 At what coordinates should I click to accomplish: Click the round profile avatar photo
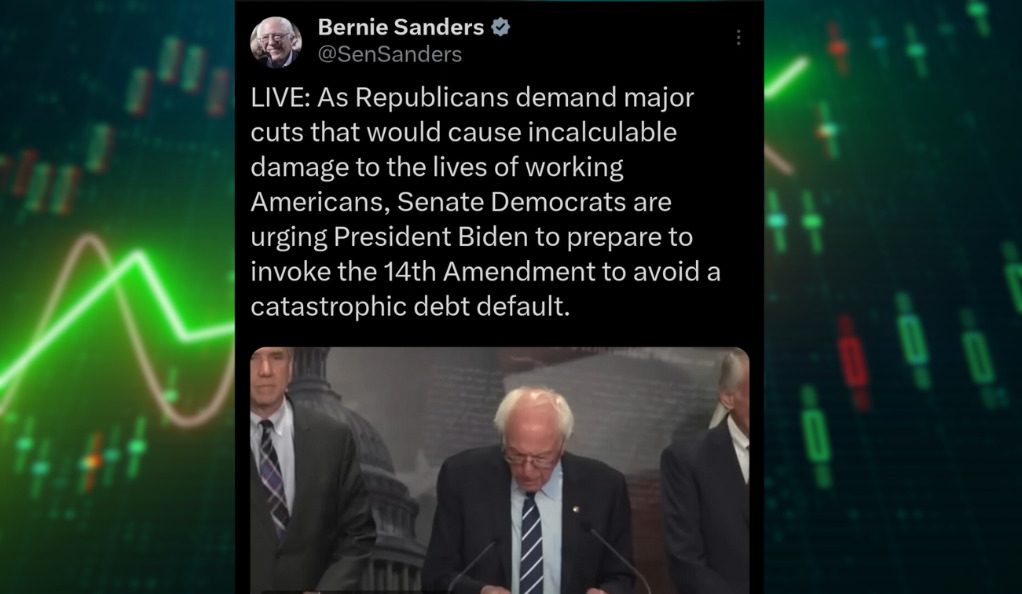(x=276, y=42)
